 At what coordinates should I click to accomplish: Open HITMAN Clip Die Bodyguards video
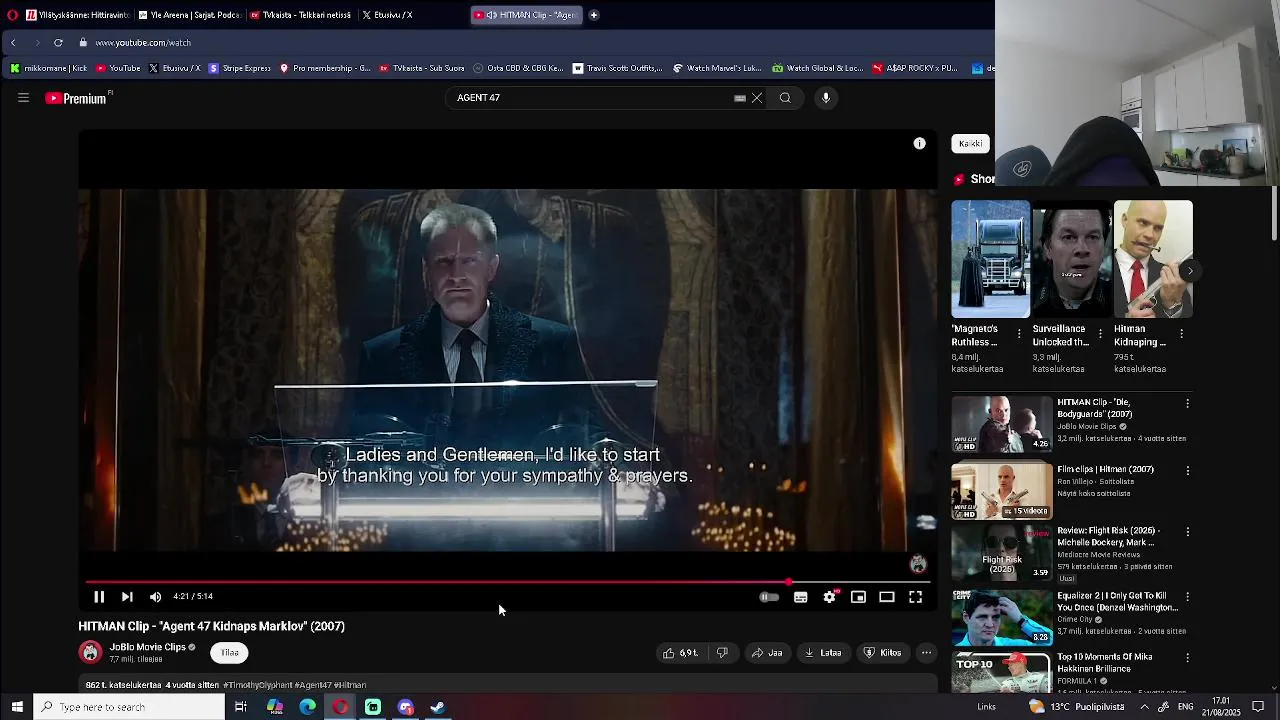tap(1001, 425)
